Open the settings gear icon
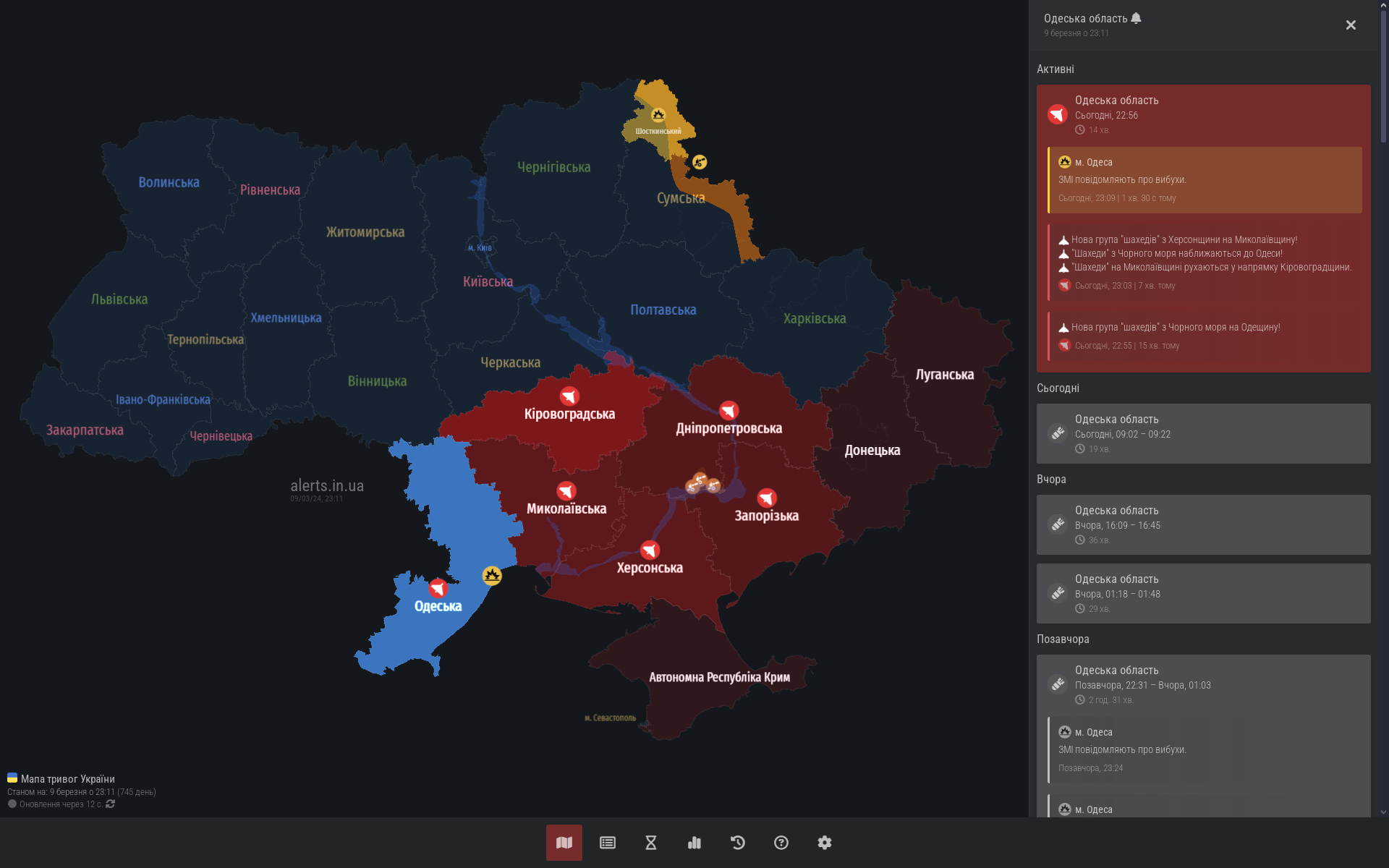1389x868 pixels. [825, 843]
